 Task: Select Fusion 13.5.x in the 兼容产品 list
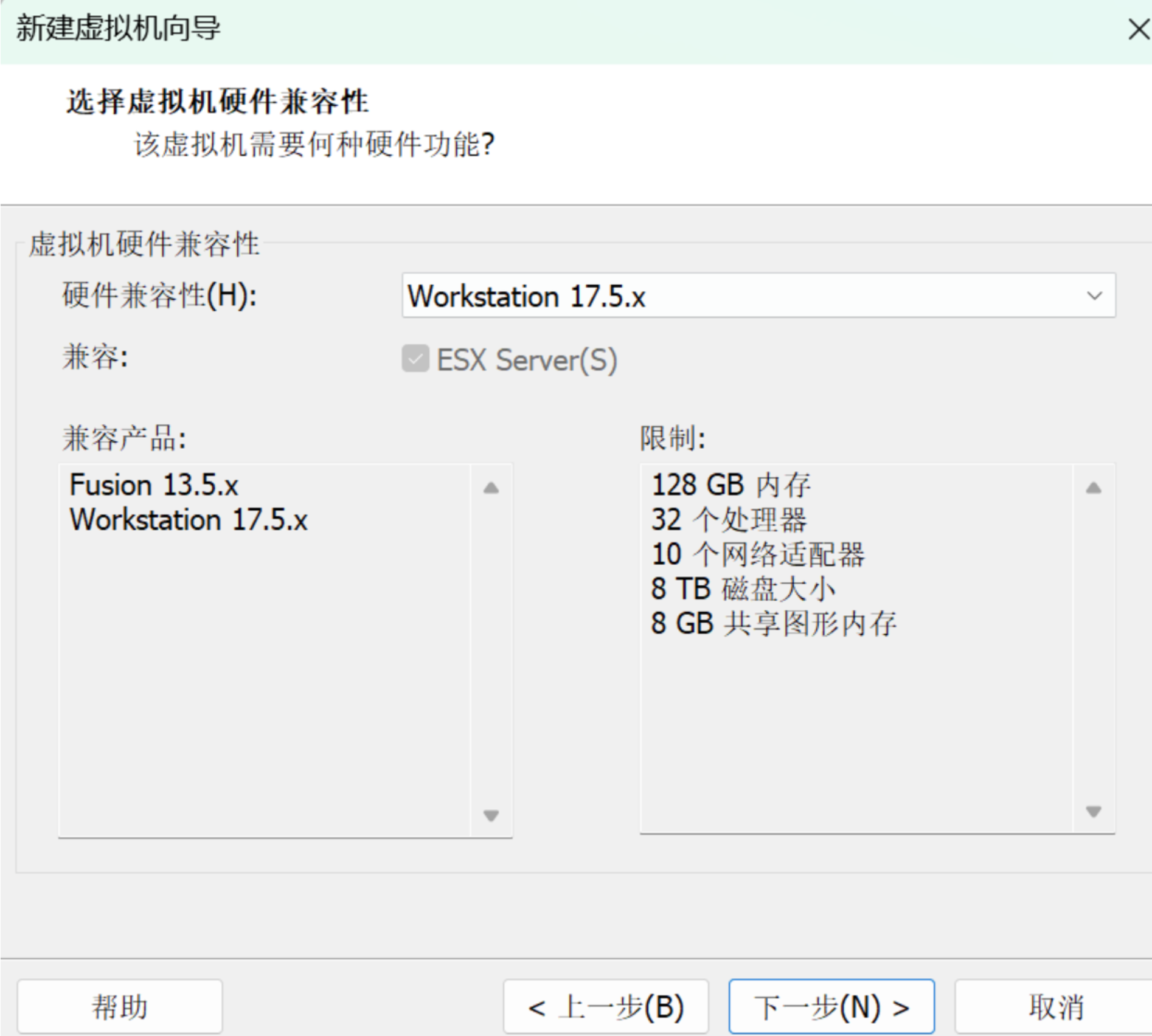pyautogui.click(x=154, y=485)
